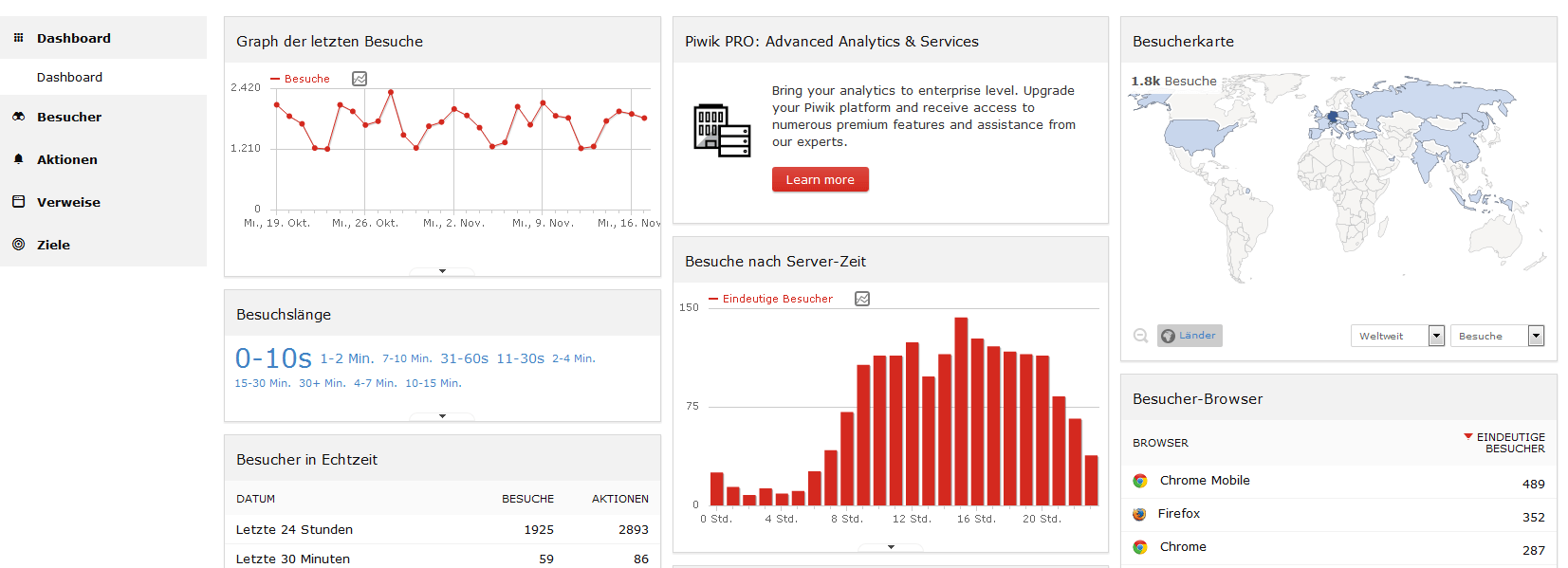
Task: Expand footer arrow of Besuchslänge widget
Action: point(442,416)
